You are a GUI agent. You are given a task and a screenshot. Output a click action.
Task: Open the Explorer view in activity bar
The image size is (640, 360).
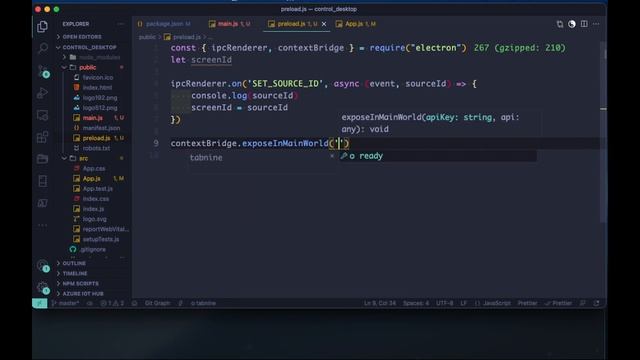pos(42,27)
